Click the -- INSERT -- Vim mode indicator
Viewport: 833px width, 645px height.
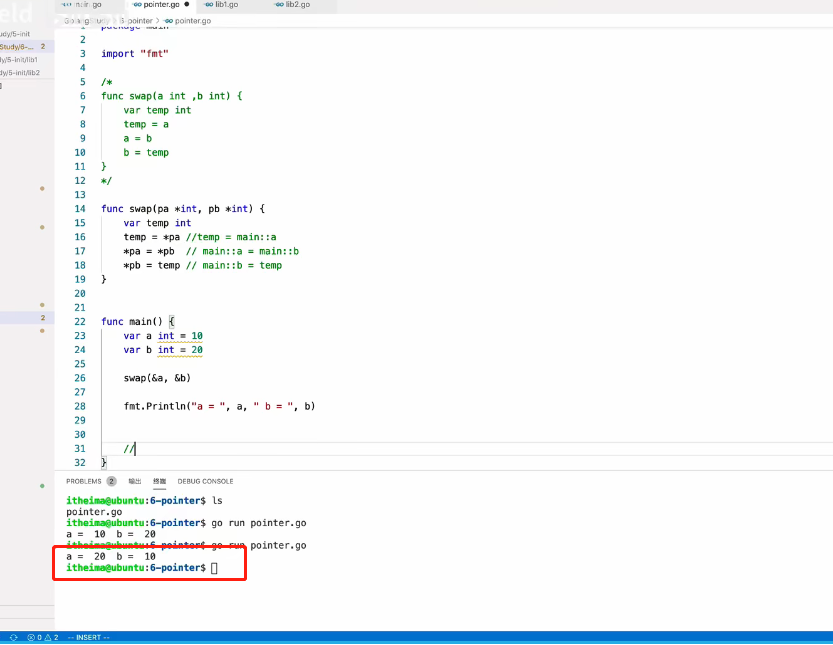pos(88,637)
